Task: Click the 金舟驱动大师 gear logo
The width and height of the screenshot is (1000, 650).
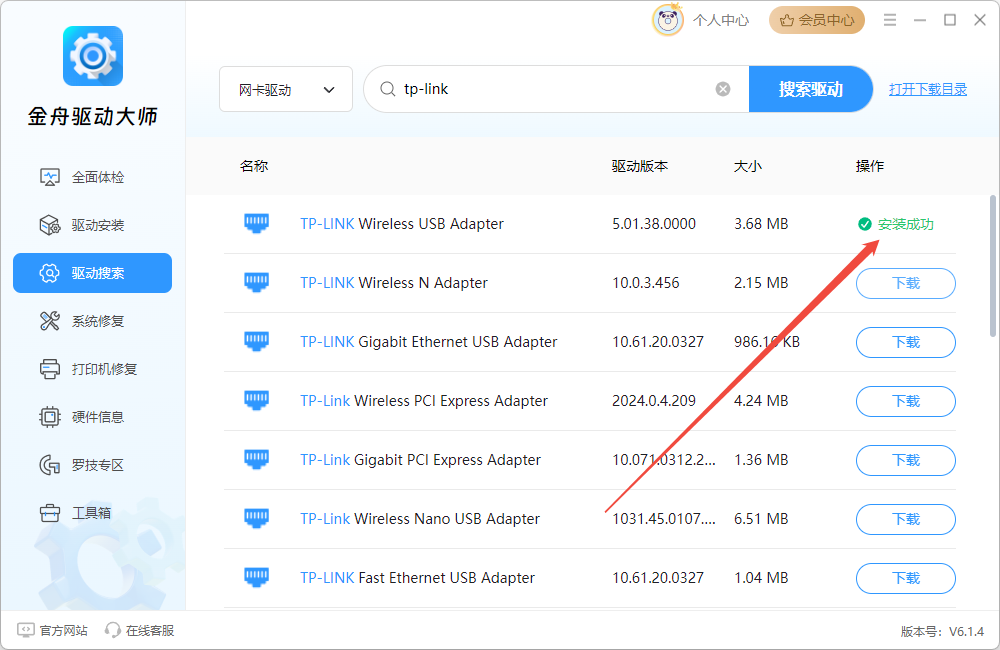Action: [93, 56]
